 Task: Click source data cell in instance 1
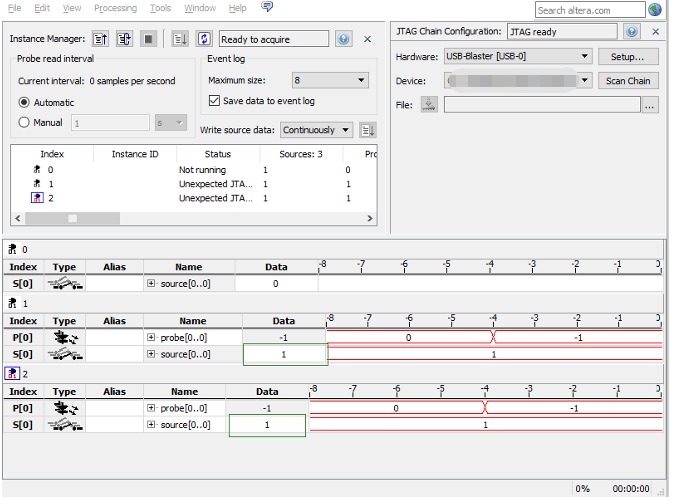(x=284, y=354)
